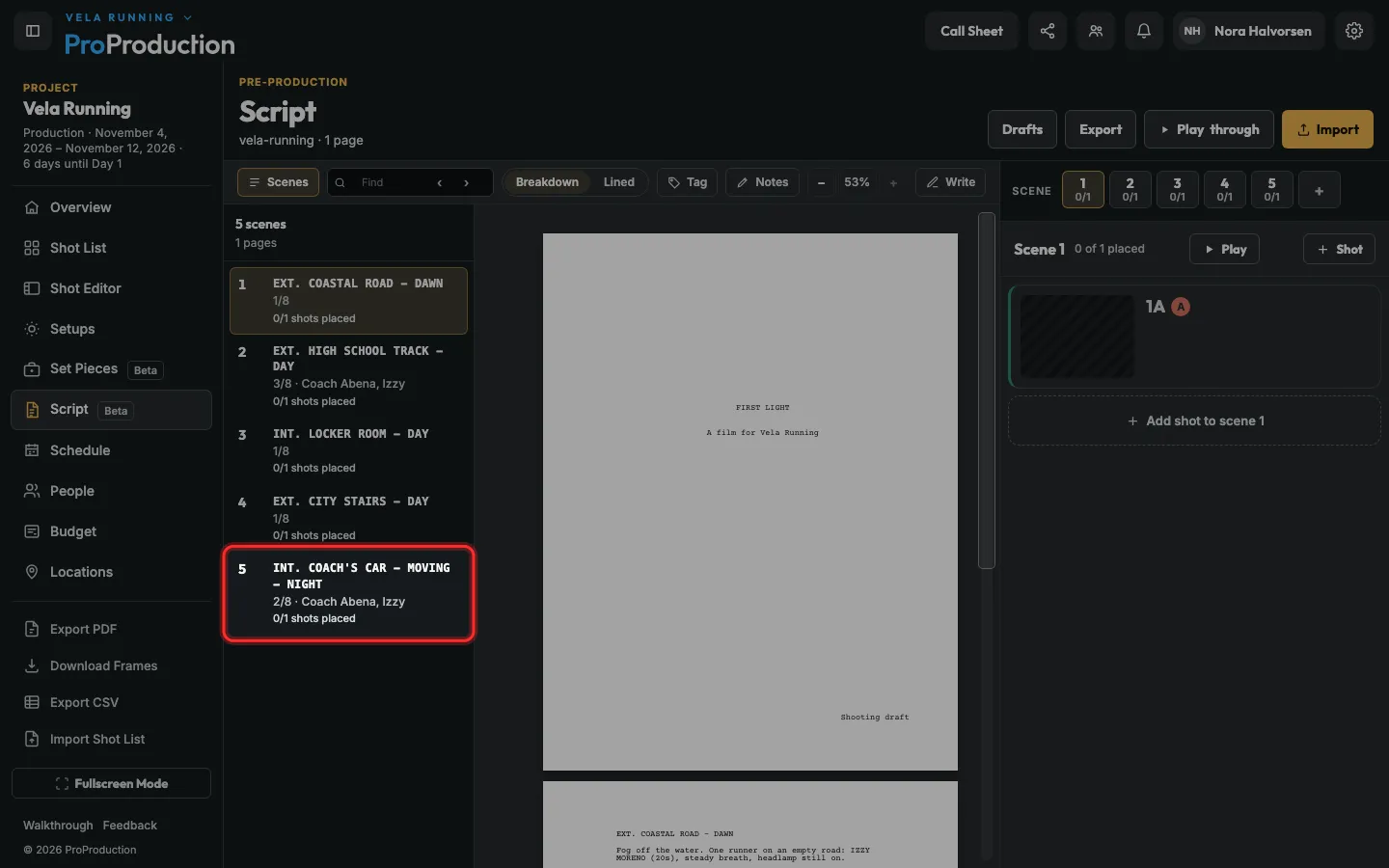Open the team members icon
The height and width of the screenshot is (868, 1389).
point(1096,31)
